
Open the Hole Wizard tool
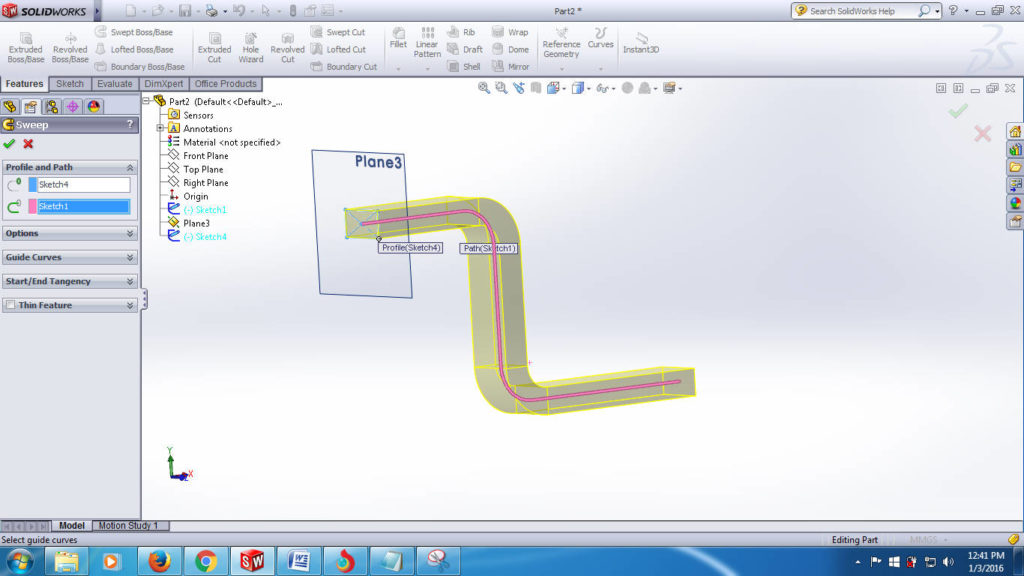251,46
